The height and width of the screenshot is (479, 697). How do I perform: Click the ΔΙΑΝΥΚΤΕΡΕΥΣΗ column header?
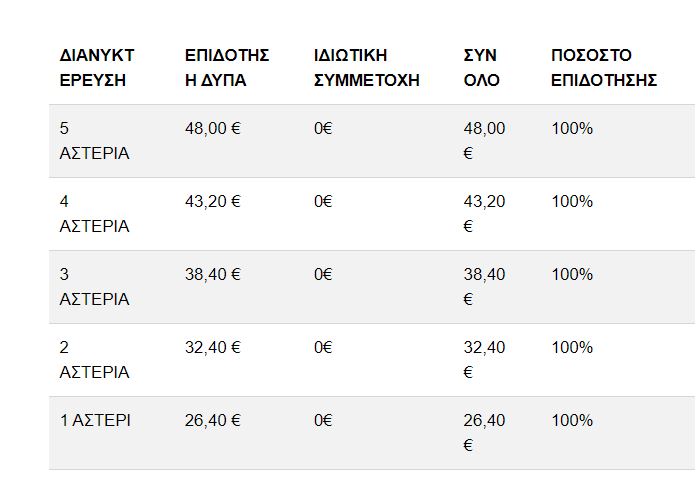click(97, 68)
